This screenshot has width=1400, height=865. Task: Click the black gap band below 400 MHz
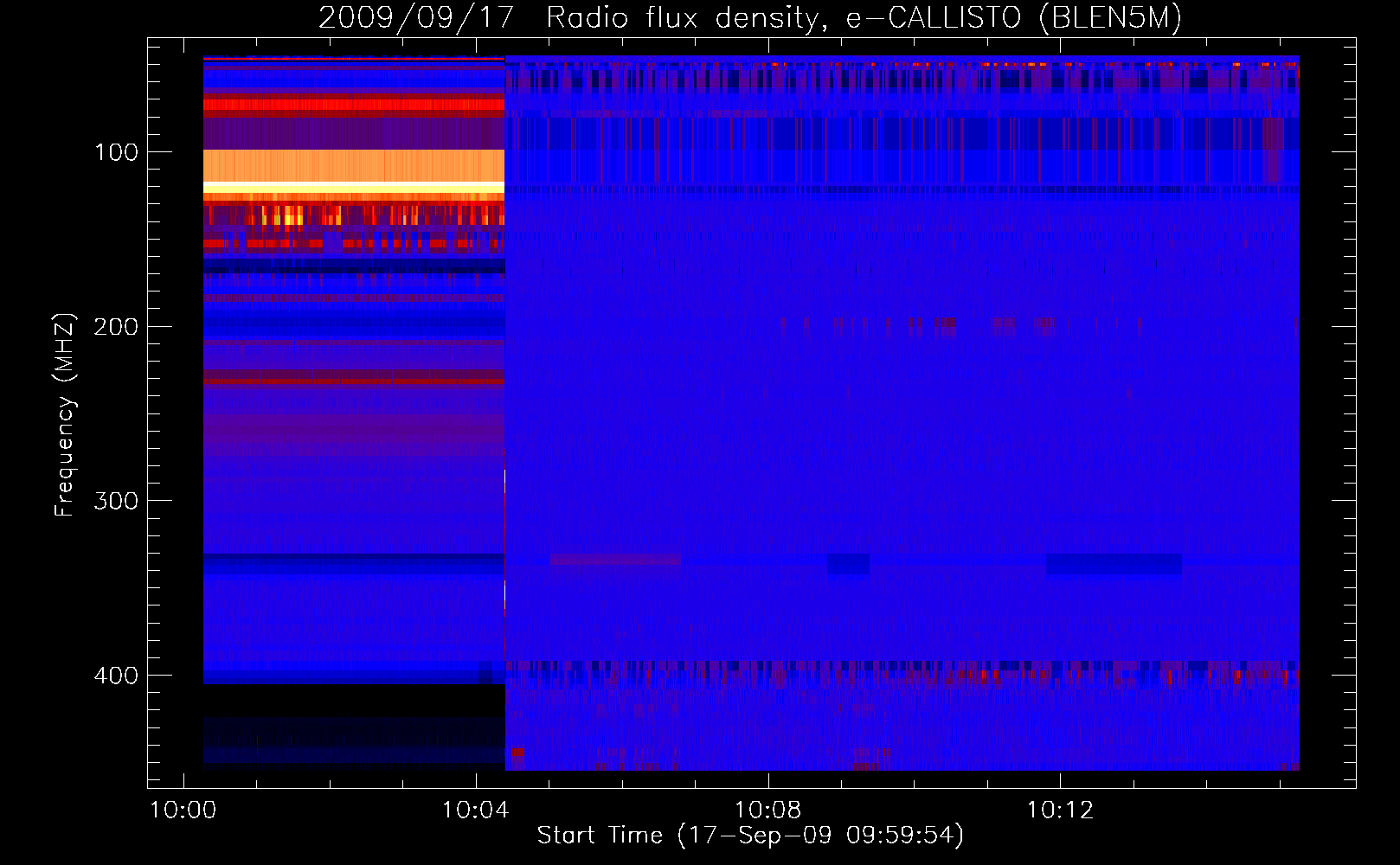pos(354,701)
